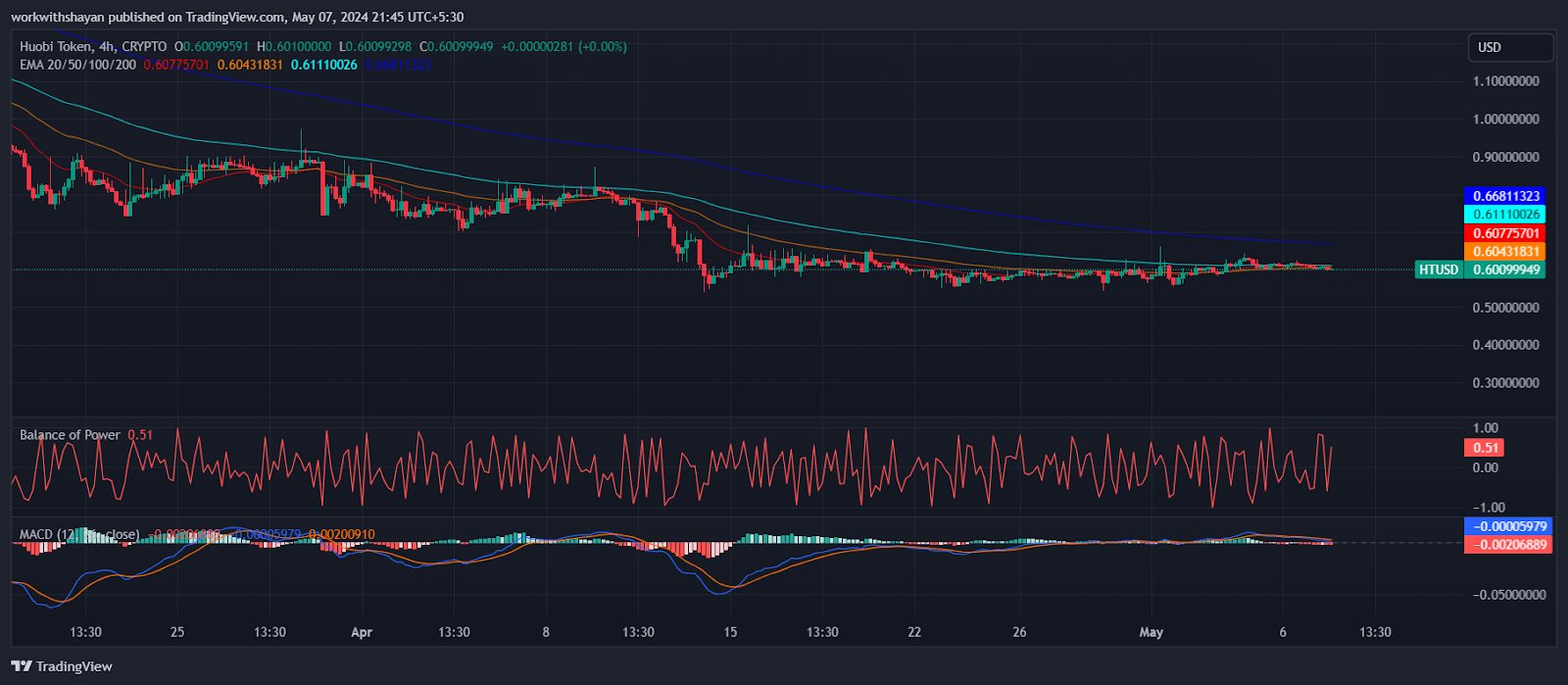Click the May label on time axis
The width and height of the screenshot is (1568, 685).
coord(1151,632)
